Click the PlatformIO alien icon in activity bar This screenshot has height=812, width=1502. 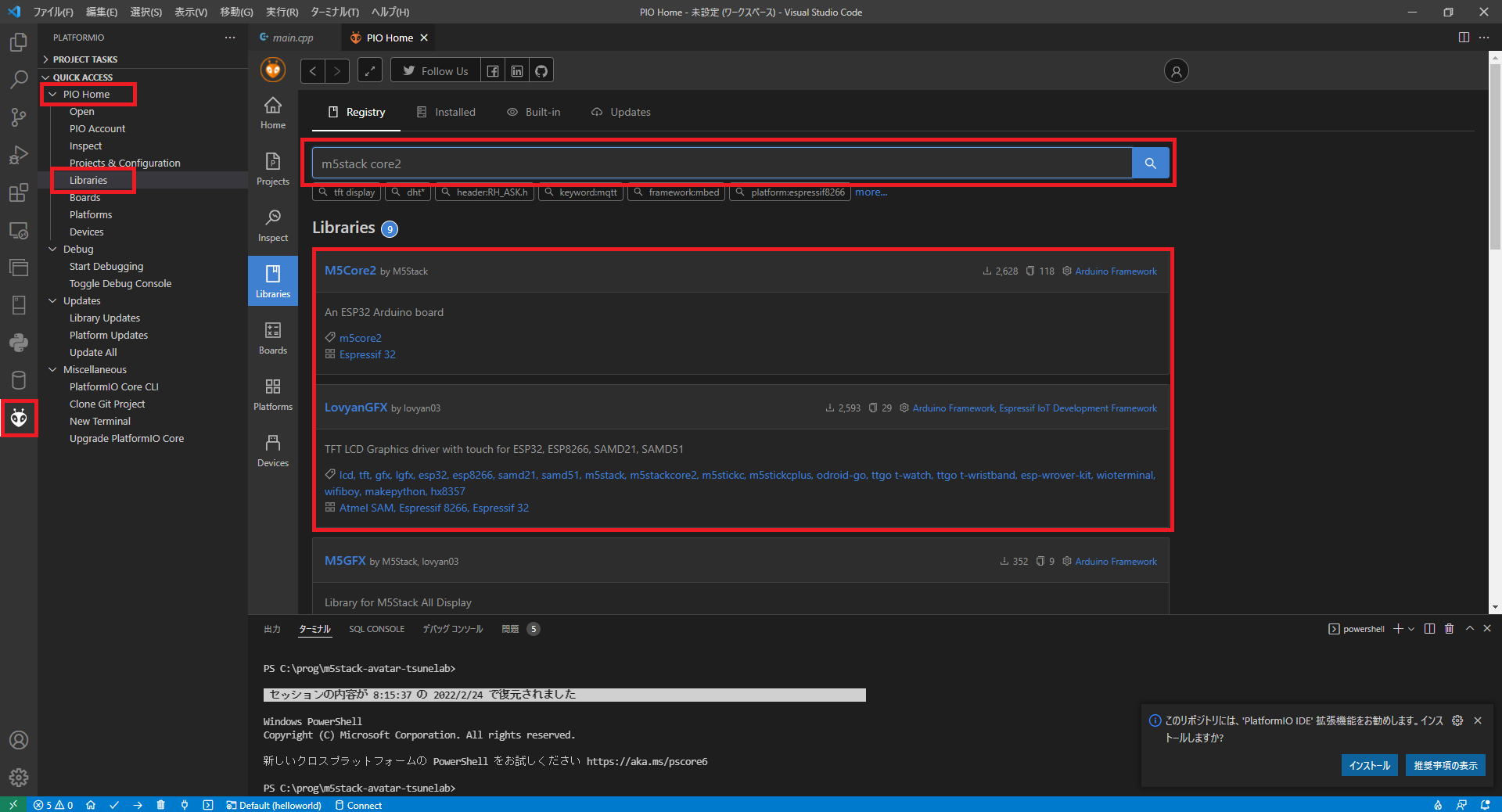click(x=19, y=419)
